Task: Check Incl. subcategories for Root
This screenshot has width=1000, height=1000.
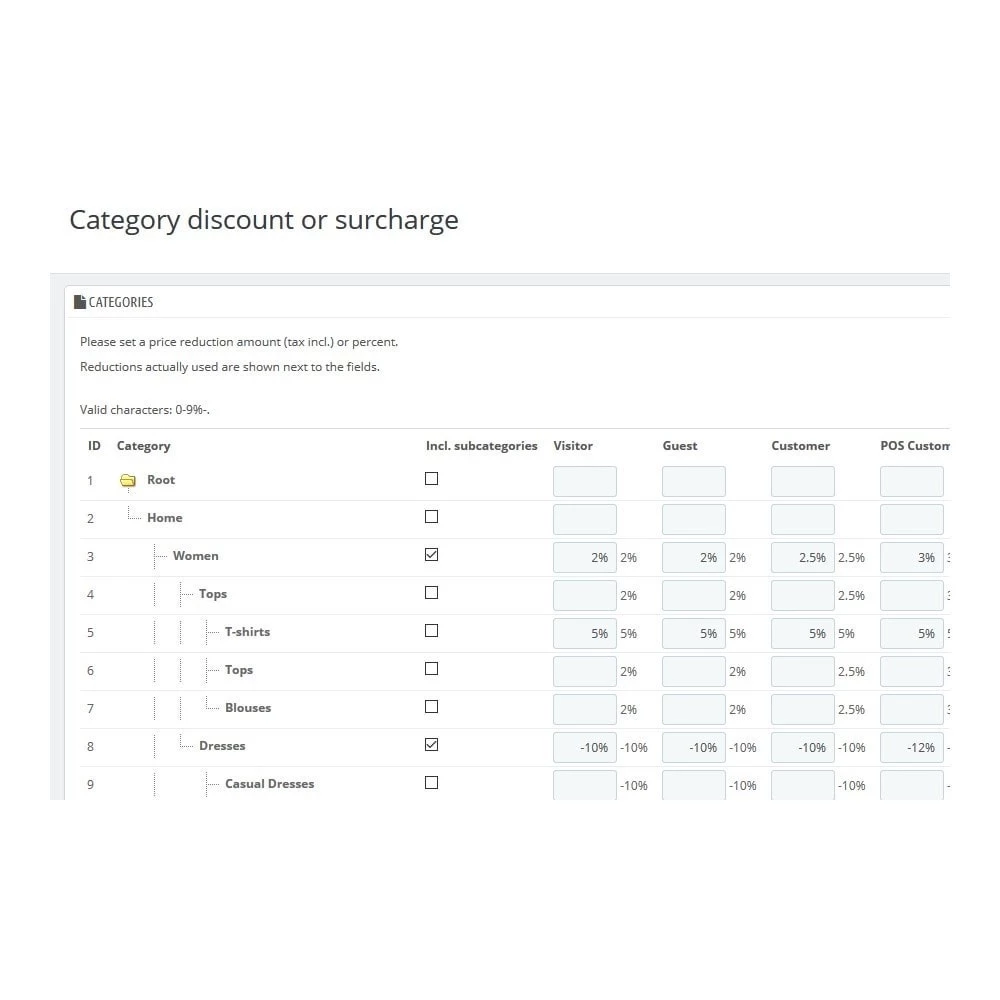Action: coord(431,479)
